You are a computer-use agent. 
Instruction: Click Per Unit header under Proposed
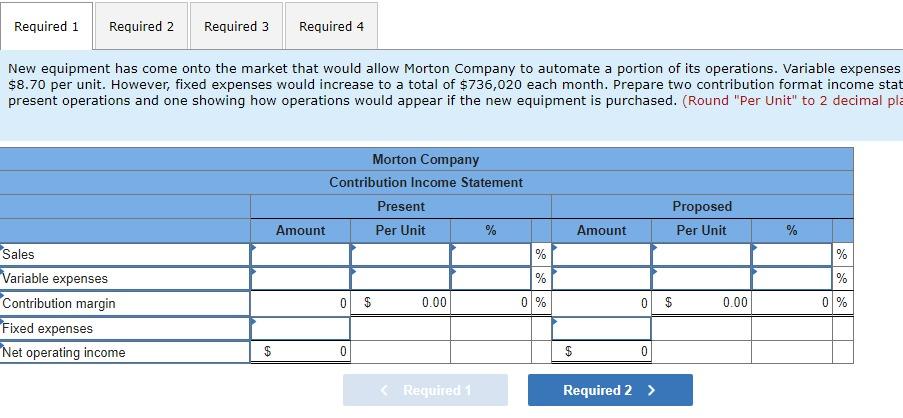701,230
